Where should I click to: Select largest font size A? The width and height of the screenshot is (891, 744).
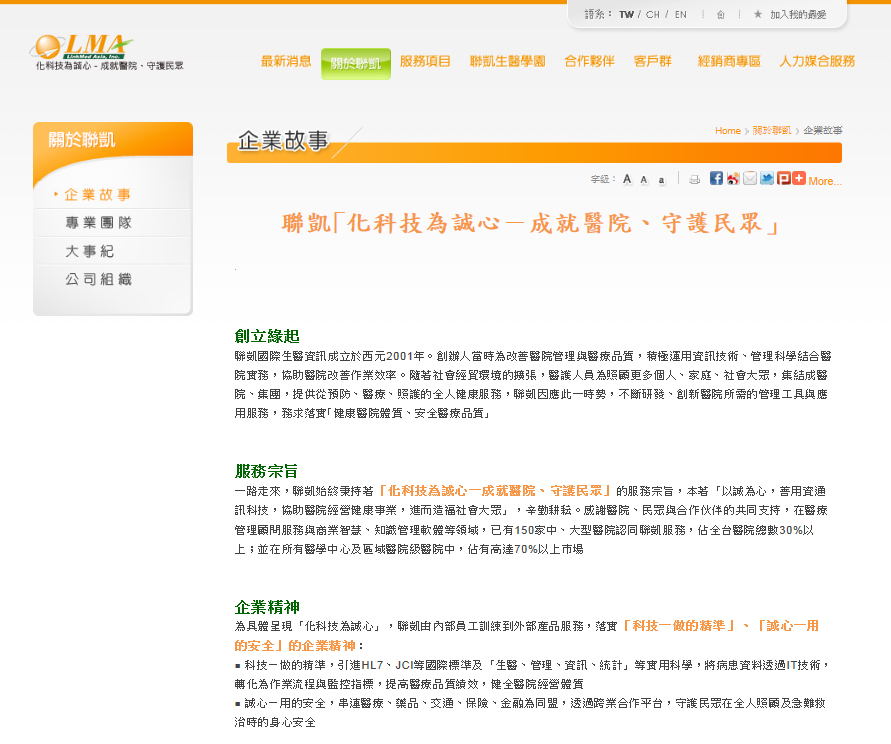point(627,179)
